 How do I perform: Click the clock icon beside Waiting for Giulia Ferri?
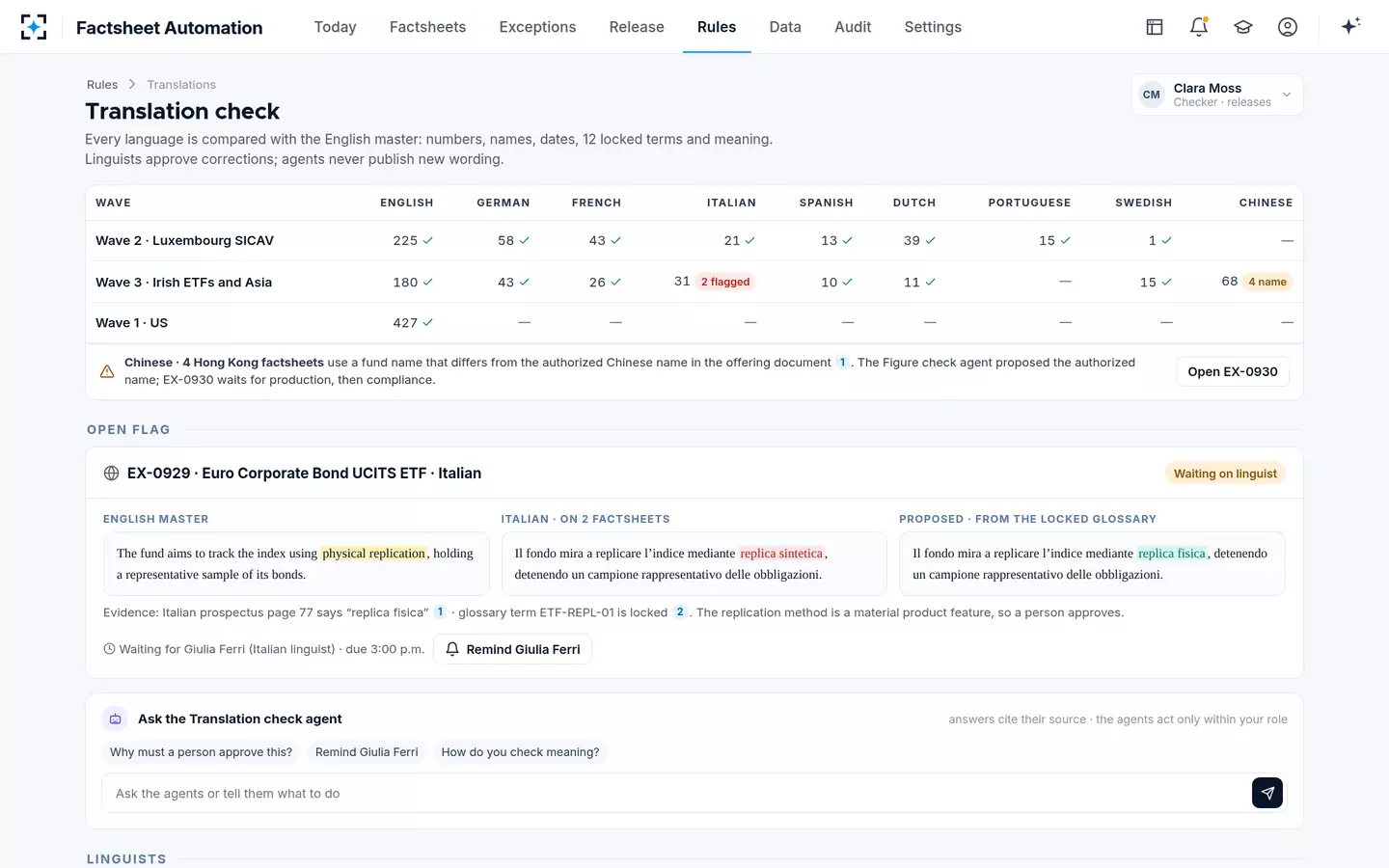(109, 649)
